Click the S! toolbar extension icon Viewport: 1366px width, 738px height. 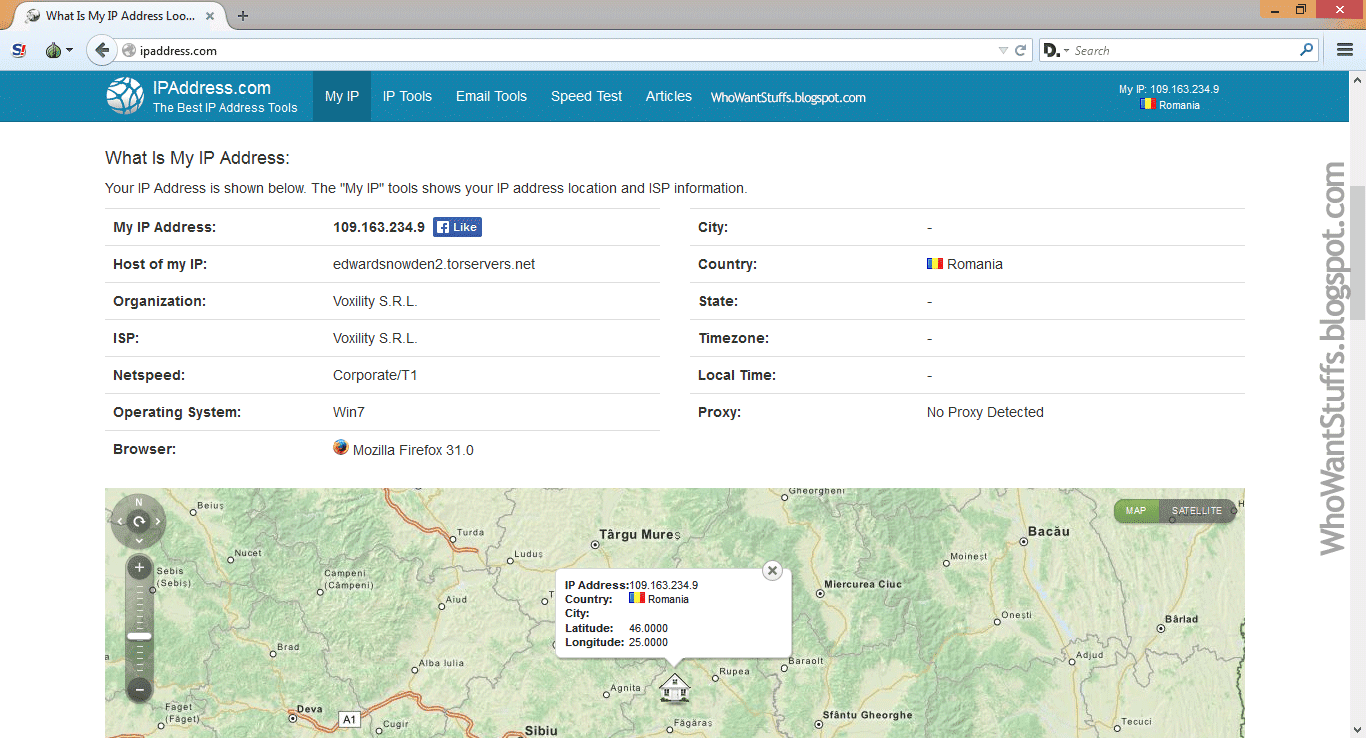pos(19,50)
